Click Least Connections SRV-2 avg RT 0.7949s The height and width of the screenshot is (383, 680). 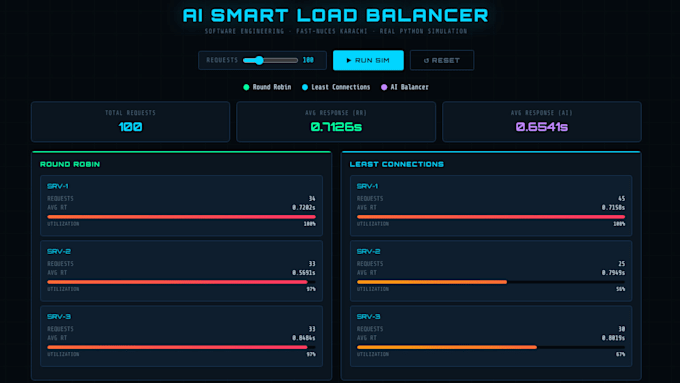click(613, 273)
